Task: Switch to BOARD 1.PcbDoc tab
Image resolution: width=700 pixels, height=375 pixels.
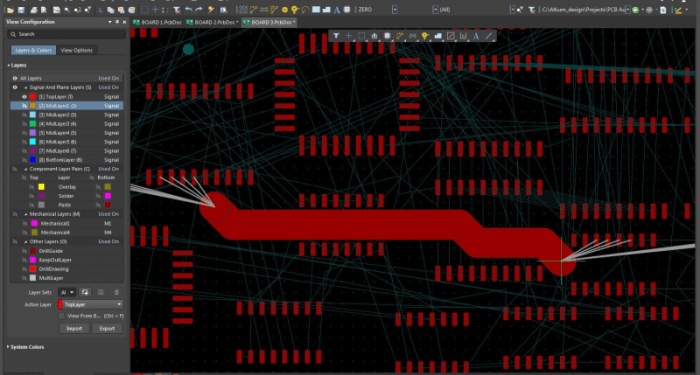Action: click(157, 22)
